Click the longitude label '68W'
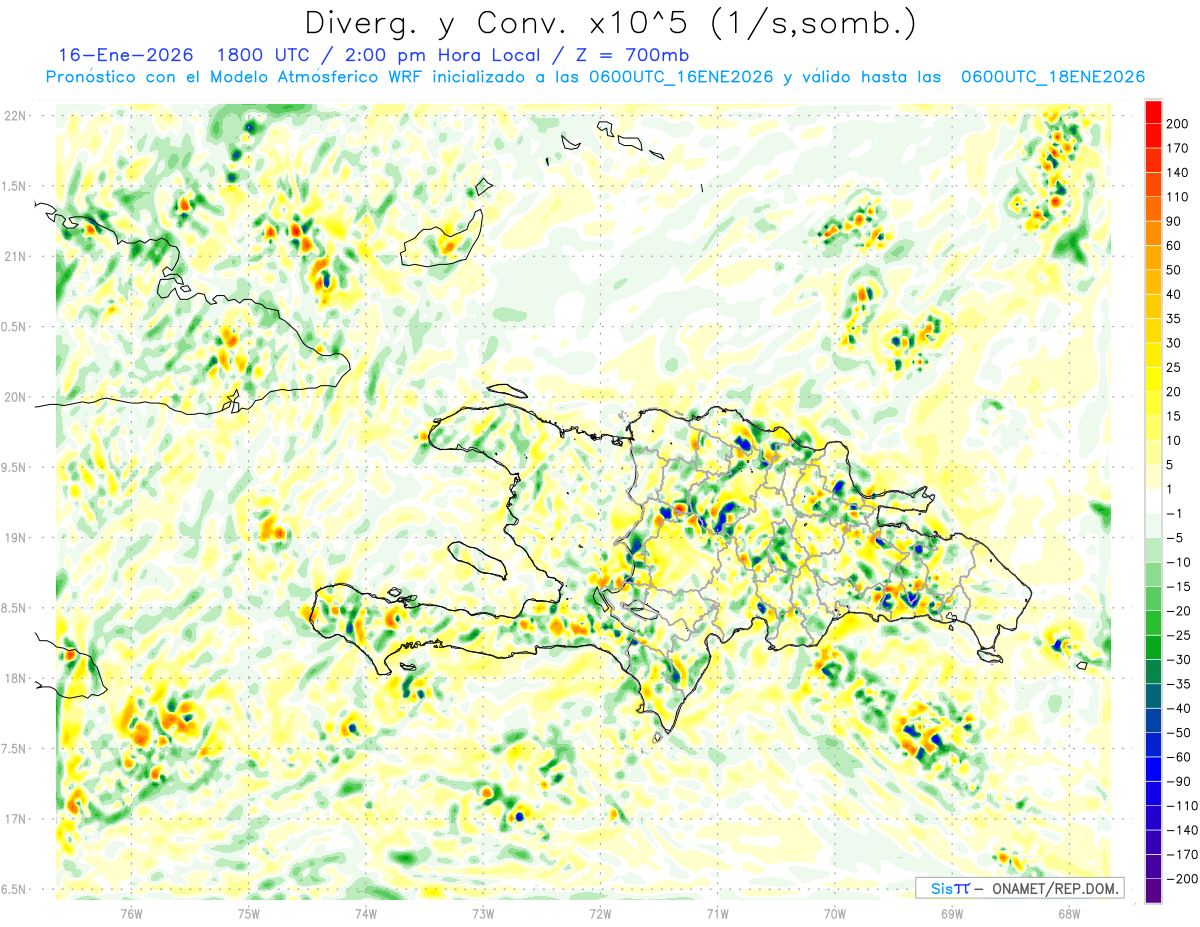Image resolution: width=1200 pixels, height=927 pixels. [1068, 913]
